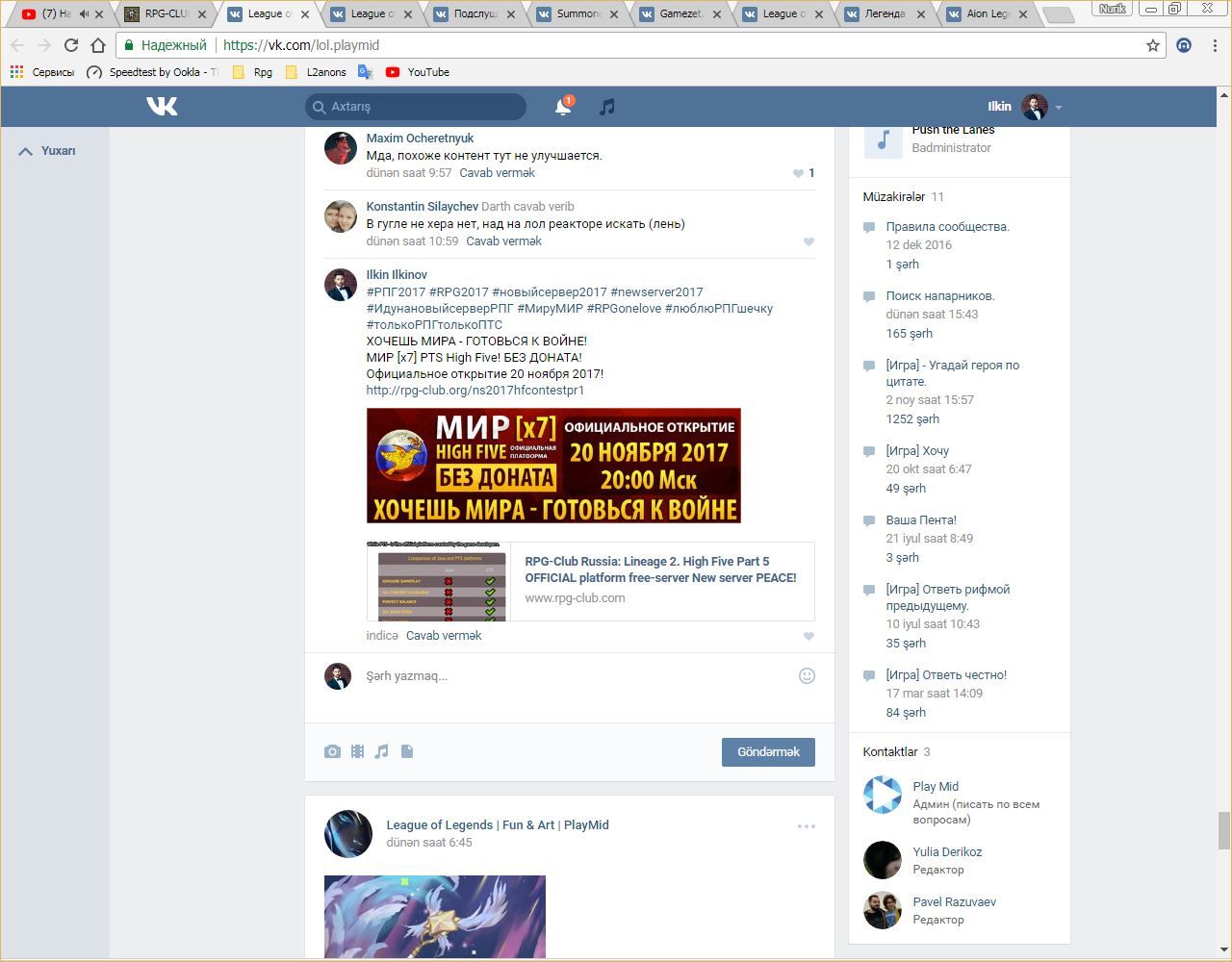The width and height of the screenshot is (1232, 962).
Task: Open Правила сообщества discussion
Action: click(948, 227)
